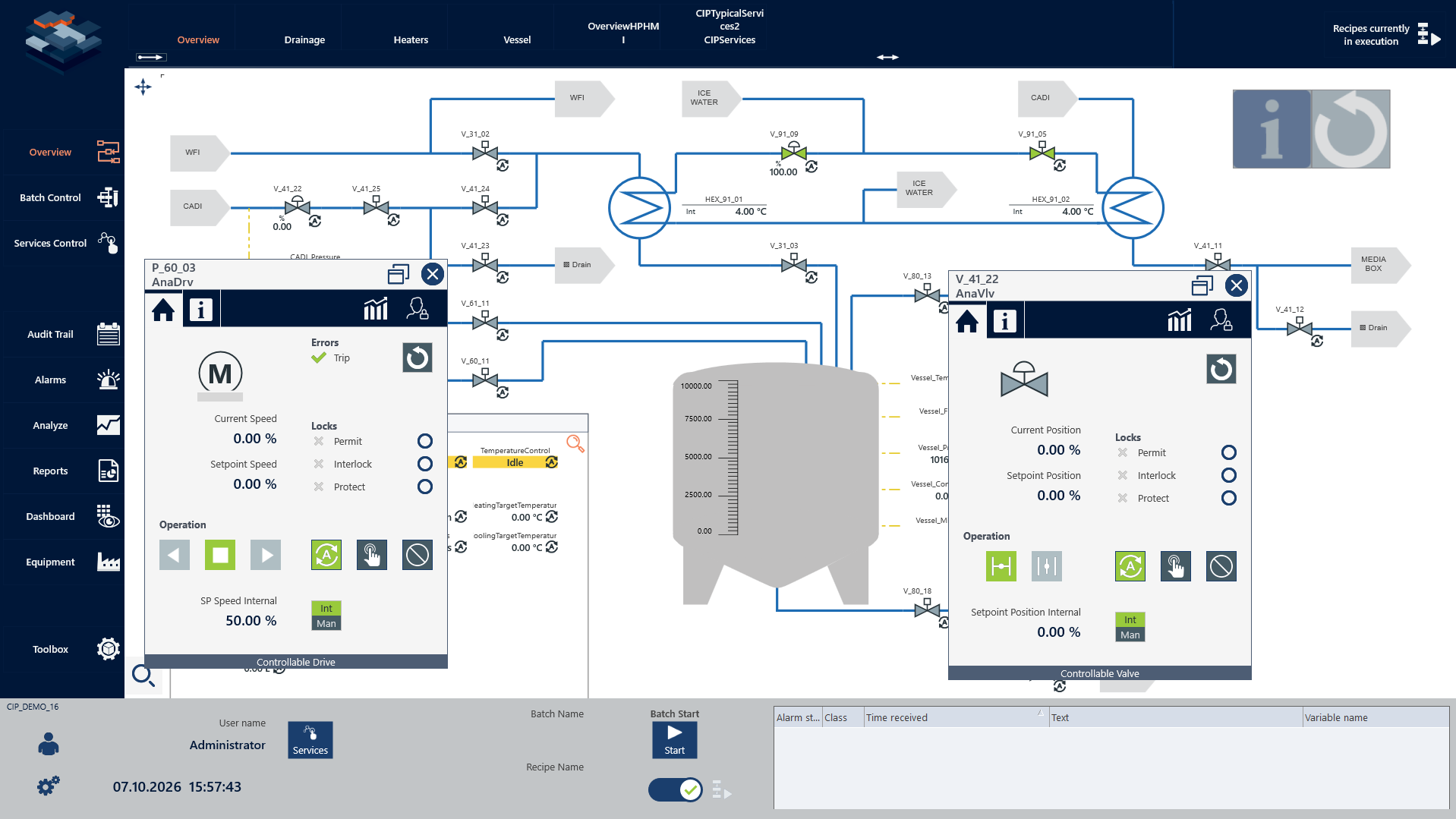Image resolution: width=1456 pixels, height=819 pixels.
Task: Toggle the Permit lock indicator in P_60_03
Action: (x=425, y=441)
